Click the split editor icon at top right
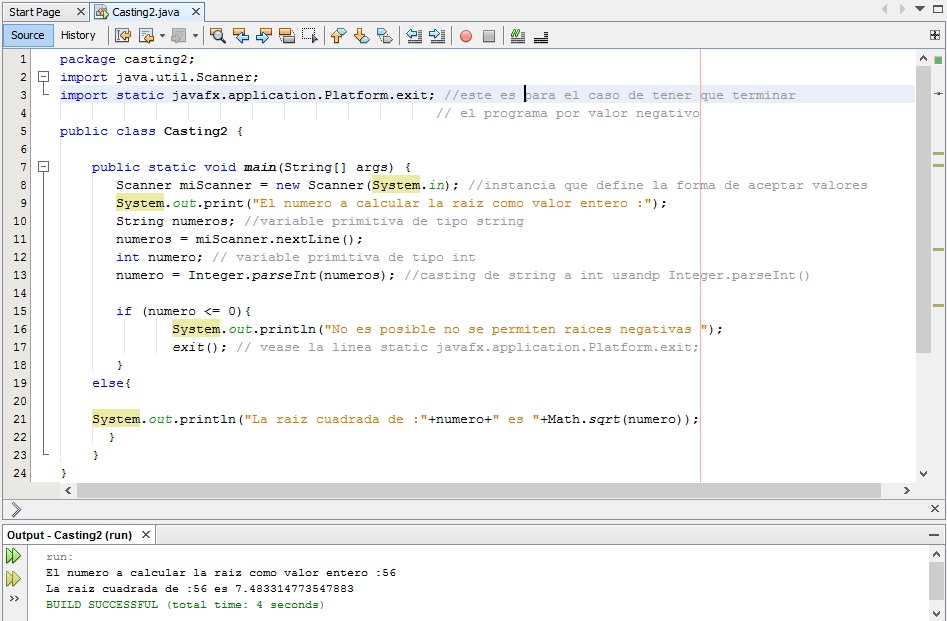This screenshot has width=947, height=621. (x=935, y=35)
